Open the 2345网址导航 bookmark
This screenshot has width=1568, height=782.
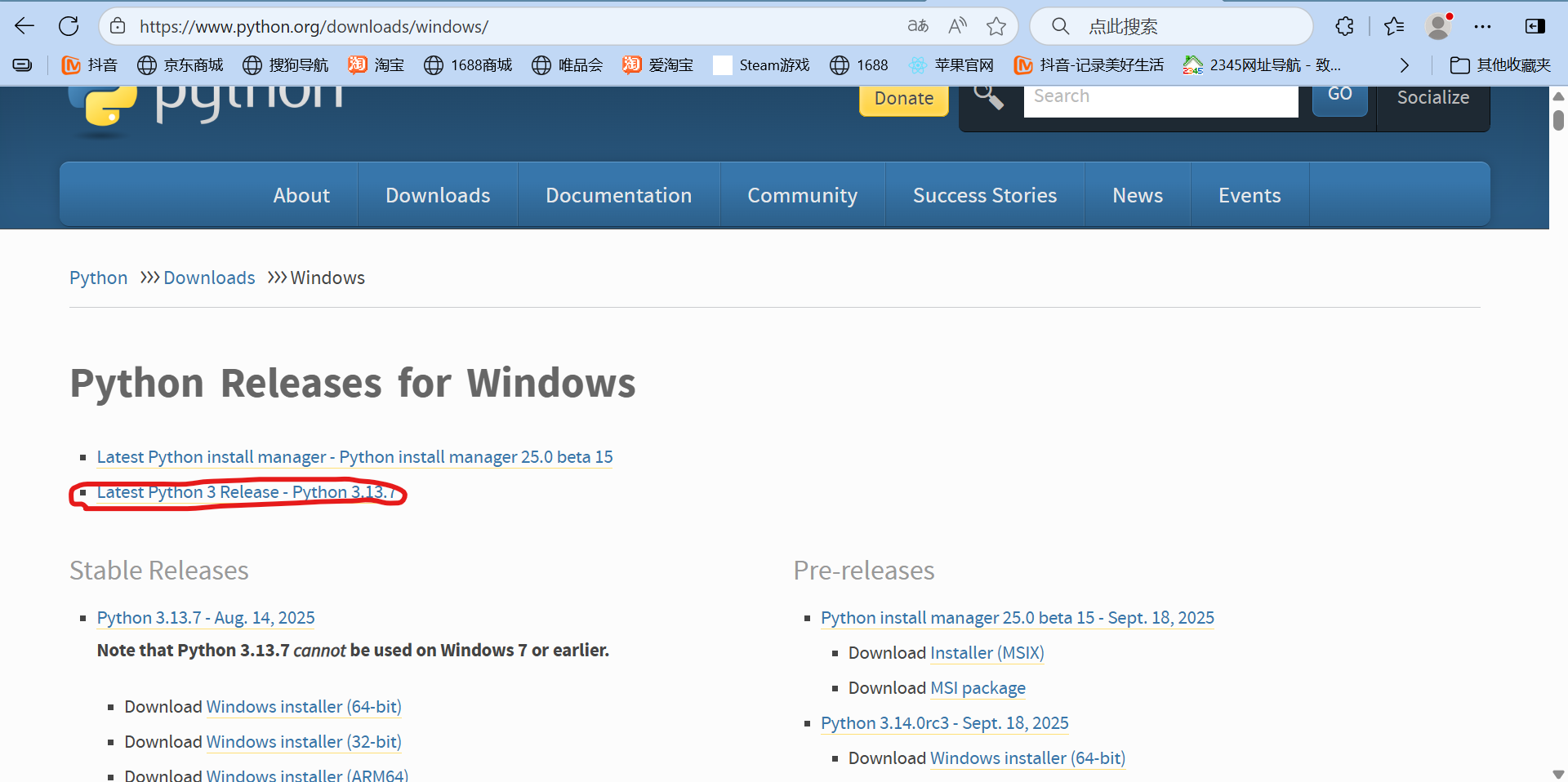[1263, 65]
